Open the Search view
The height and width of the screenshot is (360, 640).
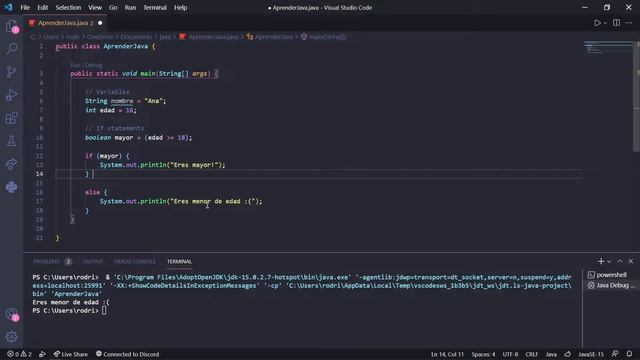pos(11,49)
